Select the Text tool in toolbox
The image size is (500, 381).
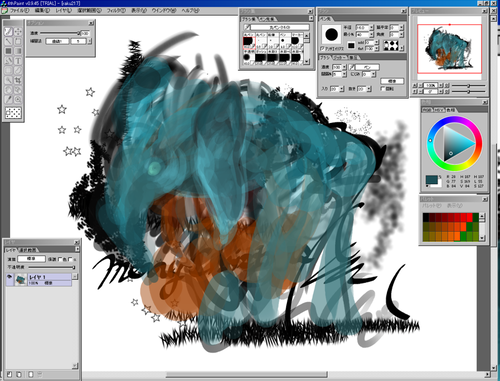pos(18,61)
